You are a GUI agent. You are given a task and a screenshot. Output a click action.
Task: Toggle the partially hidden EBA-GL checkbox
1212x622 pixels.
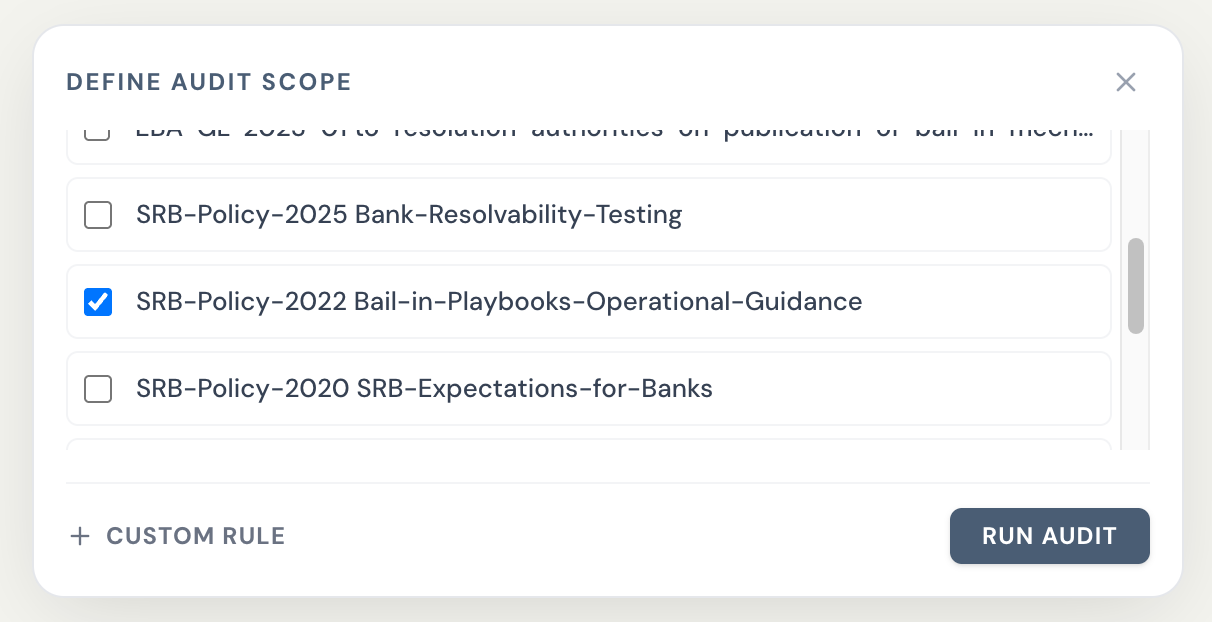[x=97, y=134]
